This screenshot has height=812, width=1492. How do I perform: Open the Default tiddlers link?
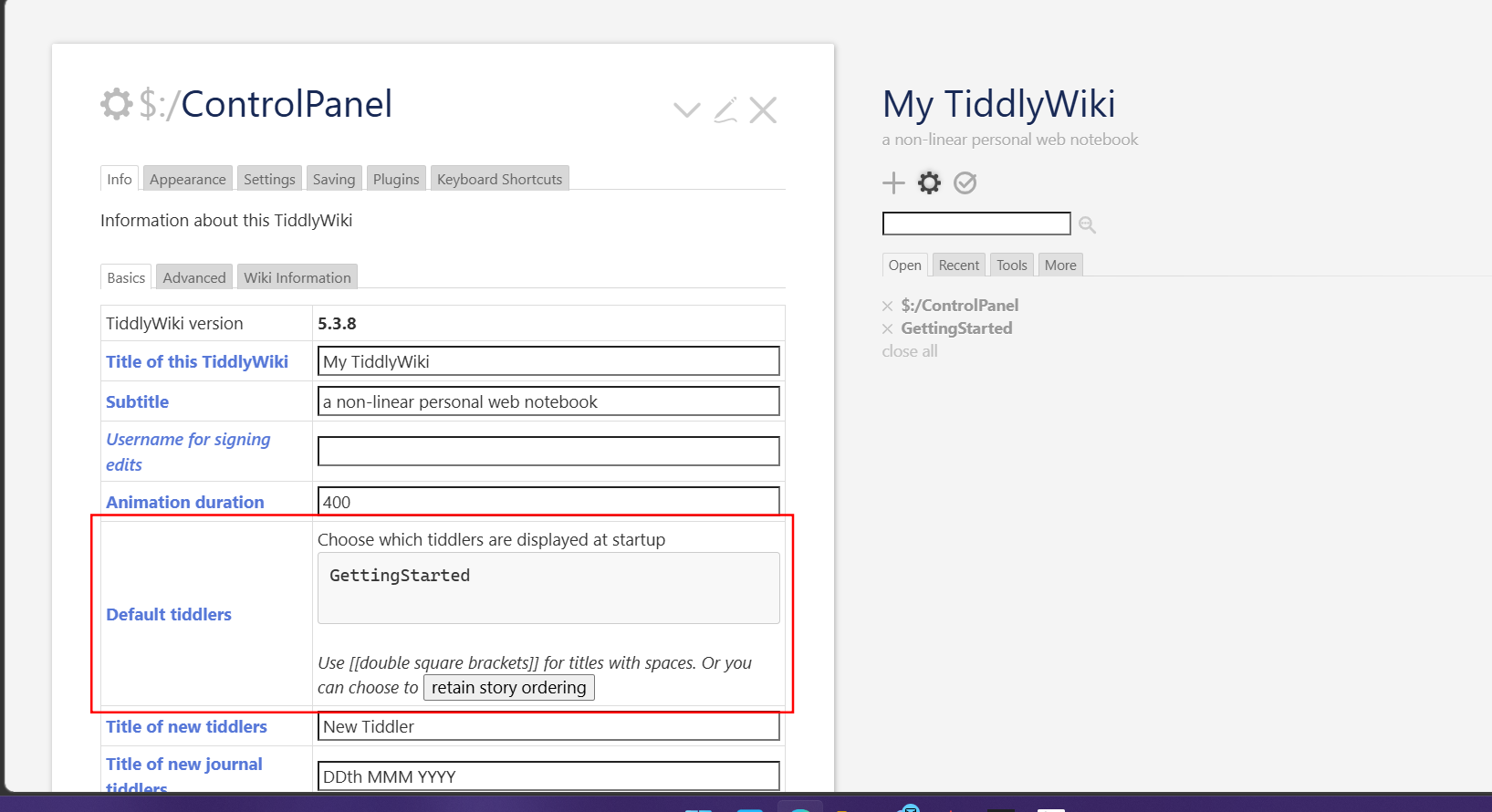tap(169, 615)
